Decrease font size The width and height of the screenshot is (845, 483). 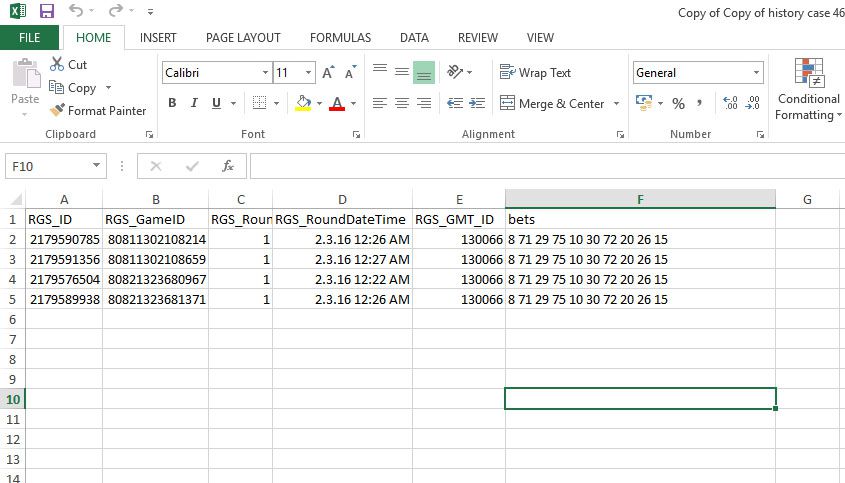click(350, 72)
